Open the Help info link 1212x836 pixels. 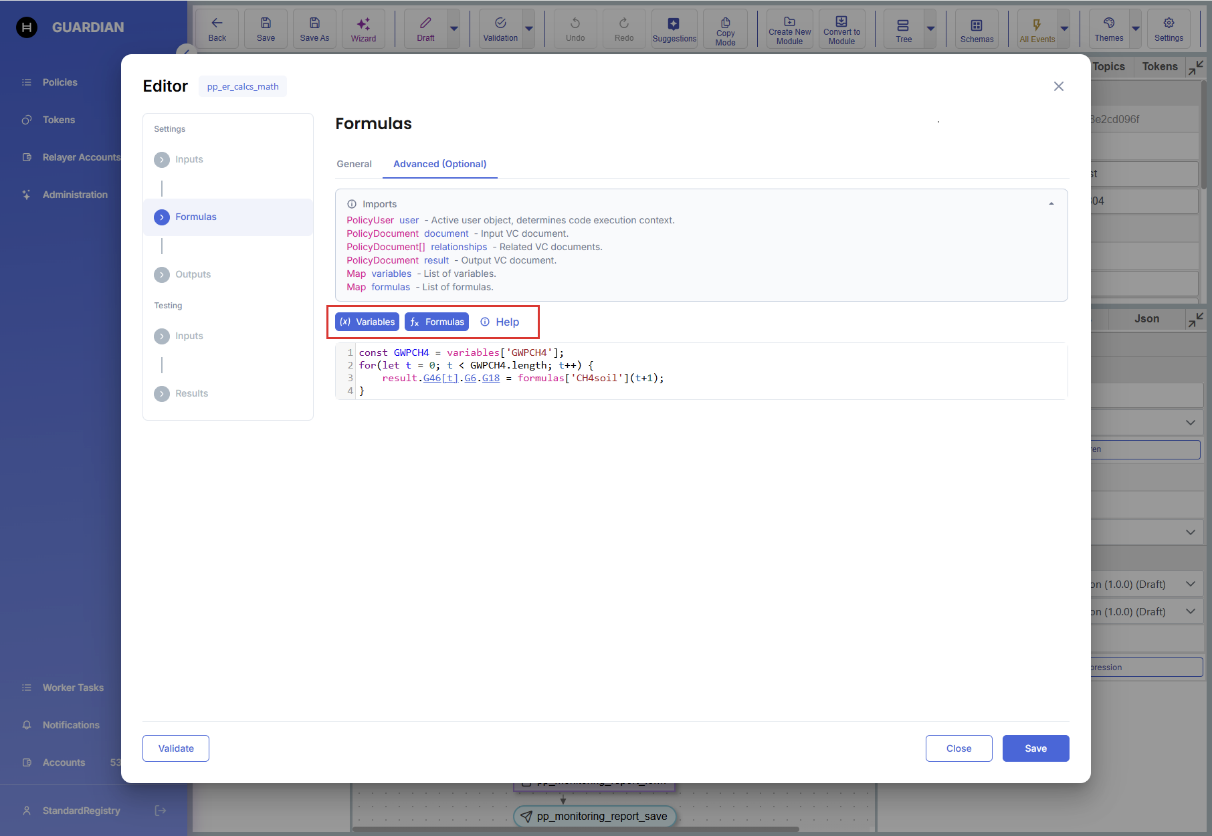coord(500,322)
